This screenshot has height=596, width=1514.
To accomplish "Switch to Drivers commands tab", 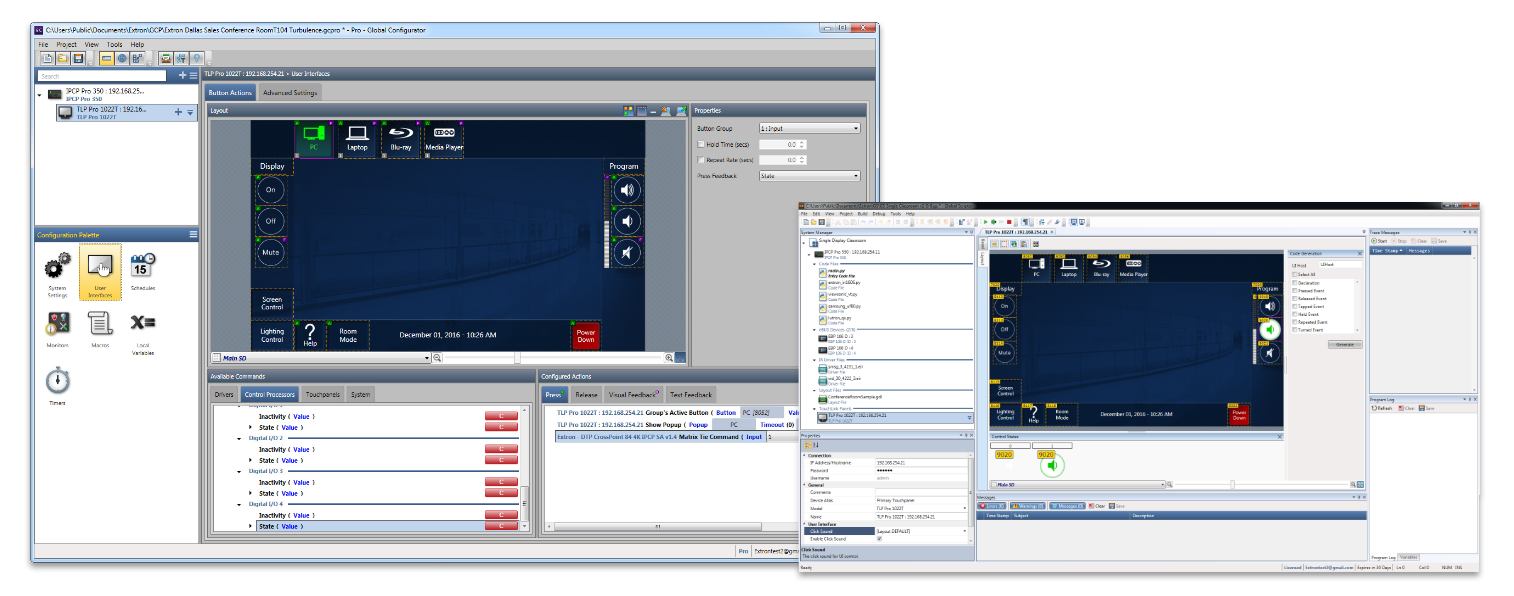I will pyautogui.click(x=224, y=395).
